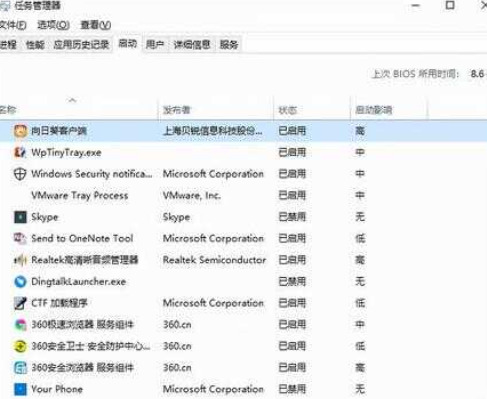Image resolution: width=487 pixels, height=399 pixels.
Task: Open the 查看(V) menu
Action: click(x=96, y=25)
